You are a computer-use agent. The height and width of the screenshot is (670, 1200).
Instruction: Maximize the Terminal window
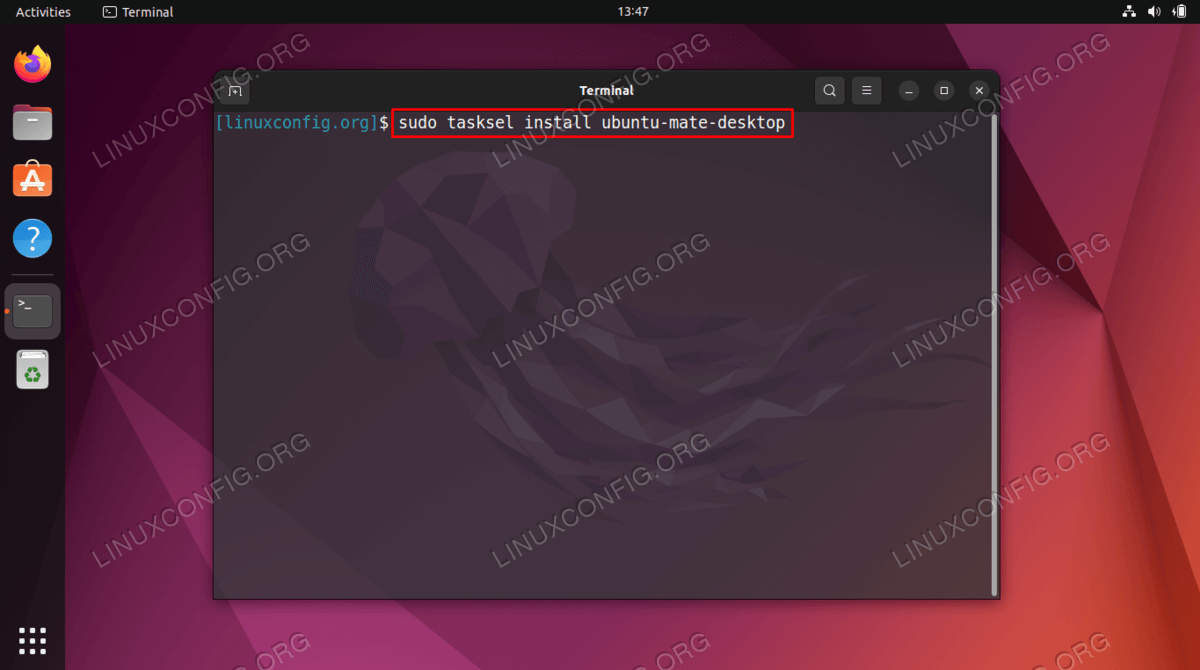pyautogui.click(x=943, y=91)
